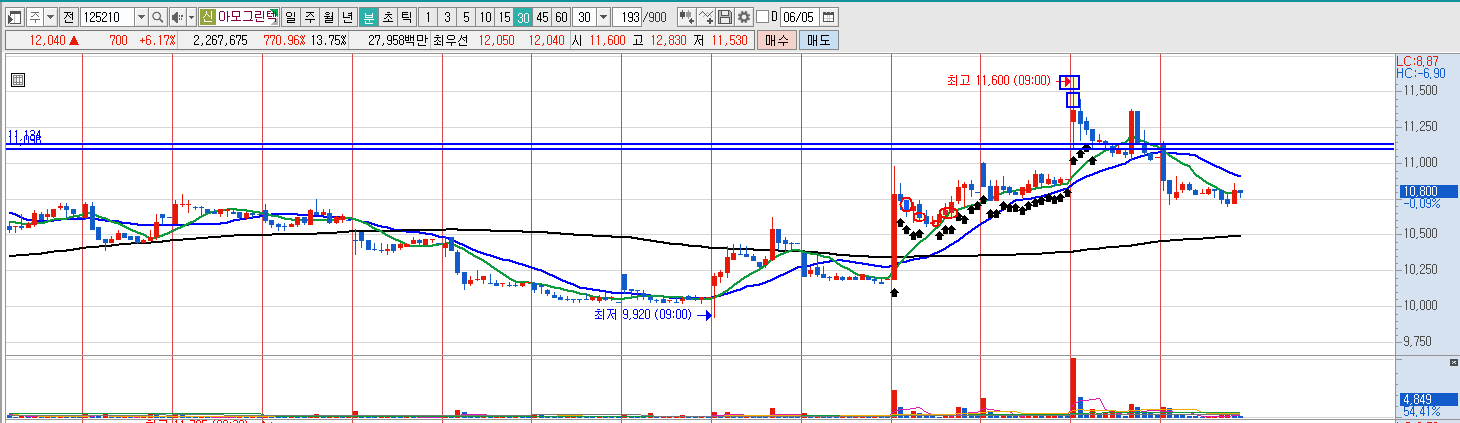Screen dimensions: 1460x423
Task: Set interval to 3 minutes
Action: (x=447, y=17)
